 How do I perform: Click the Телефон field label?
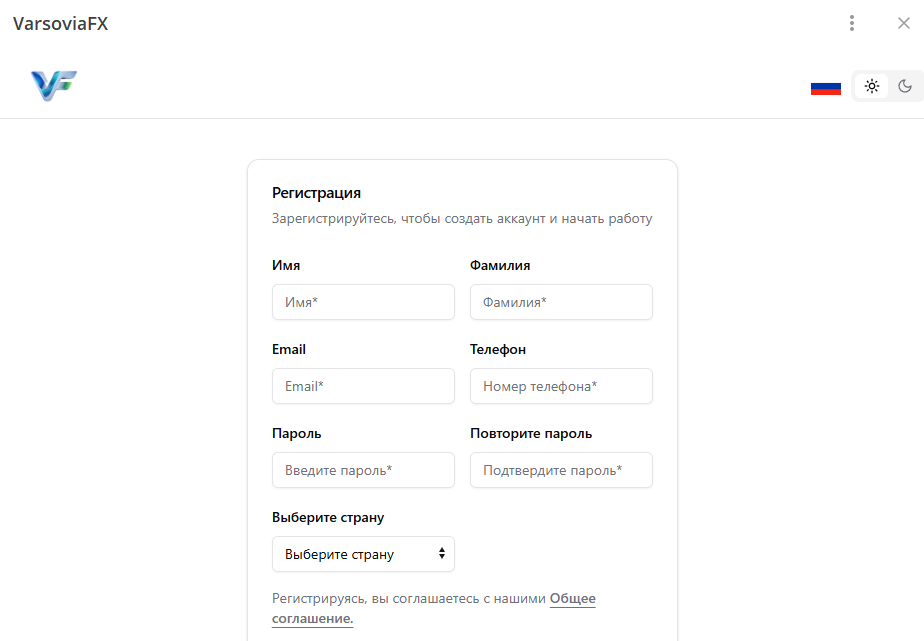[x=498, y=350]
